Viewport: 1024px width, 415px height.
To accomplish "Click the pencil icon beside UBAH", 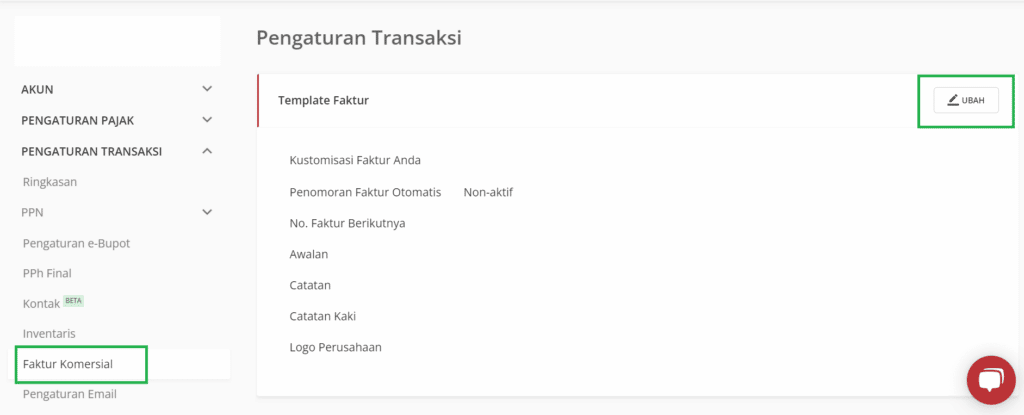I will tap(953, 100).
